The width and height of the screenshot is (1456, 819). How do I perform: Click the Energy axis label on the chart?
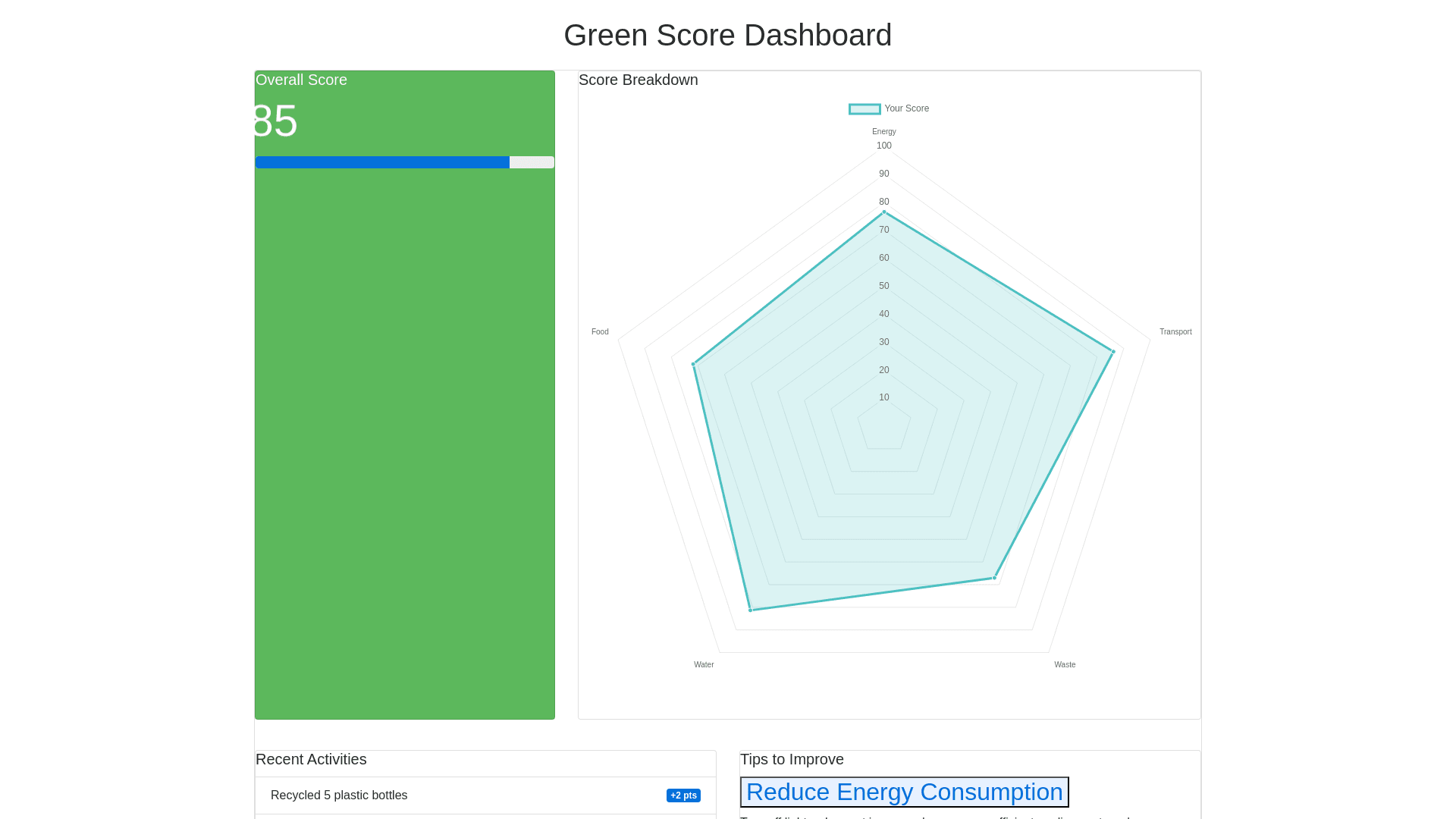point(883,132)
